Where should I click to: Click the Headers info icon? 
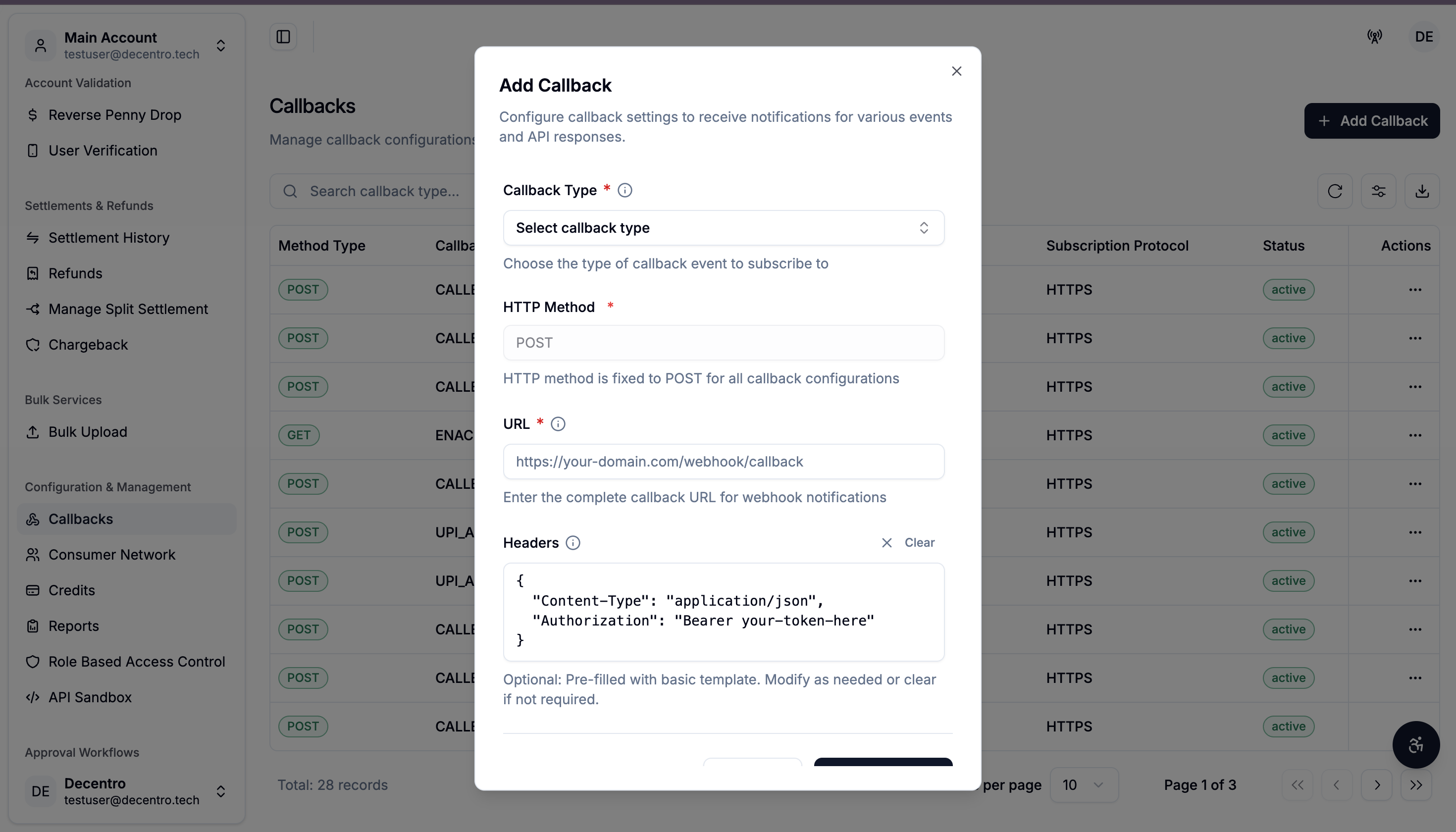[x=572, y=543]
